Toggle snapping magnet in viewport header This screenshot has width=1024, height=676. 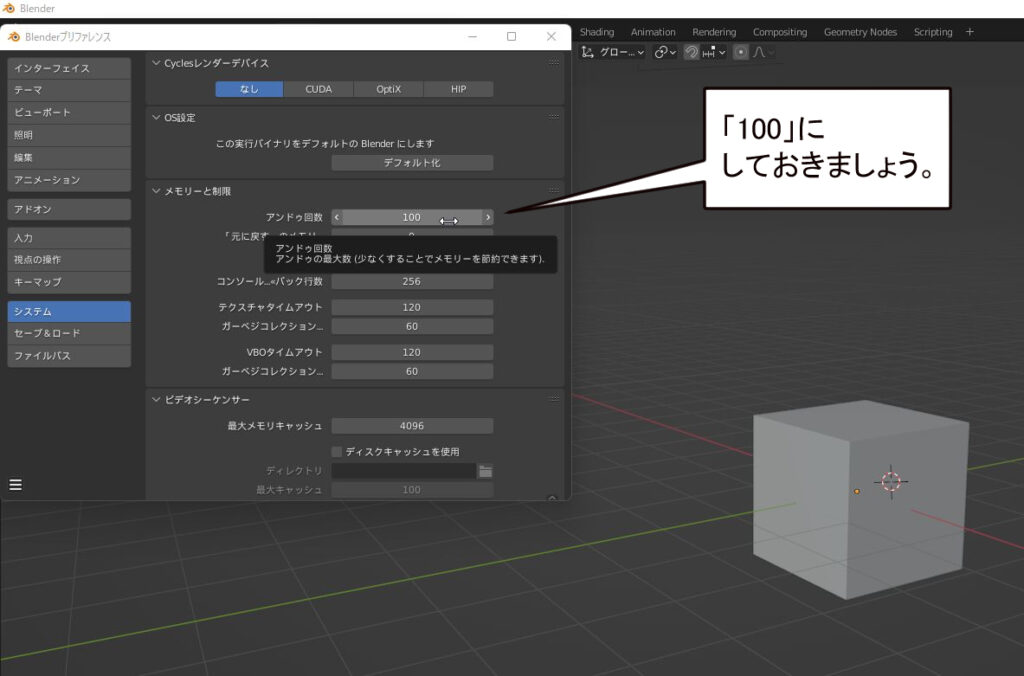pyautogui.click(x=691, y=52)
